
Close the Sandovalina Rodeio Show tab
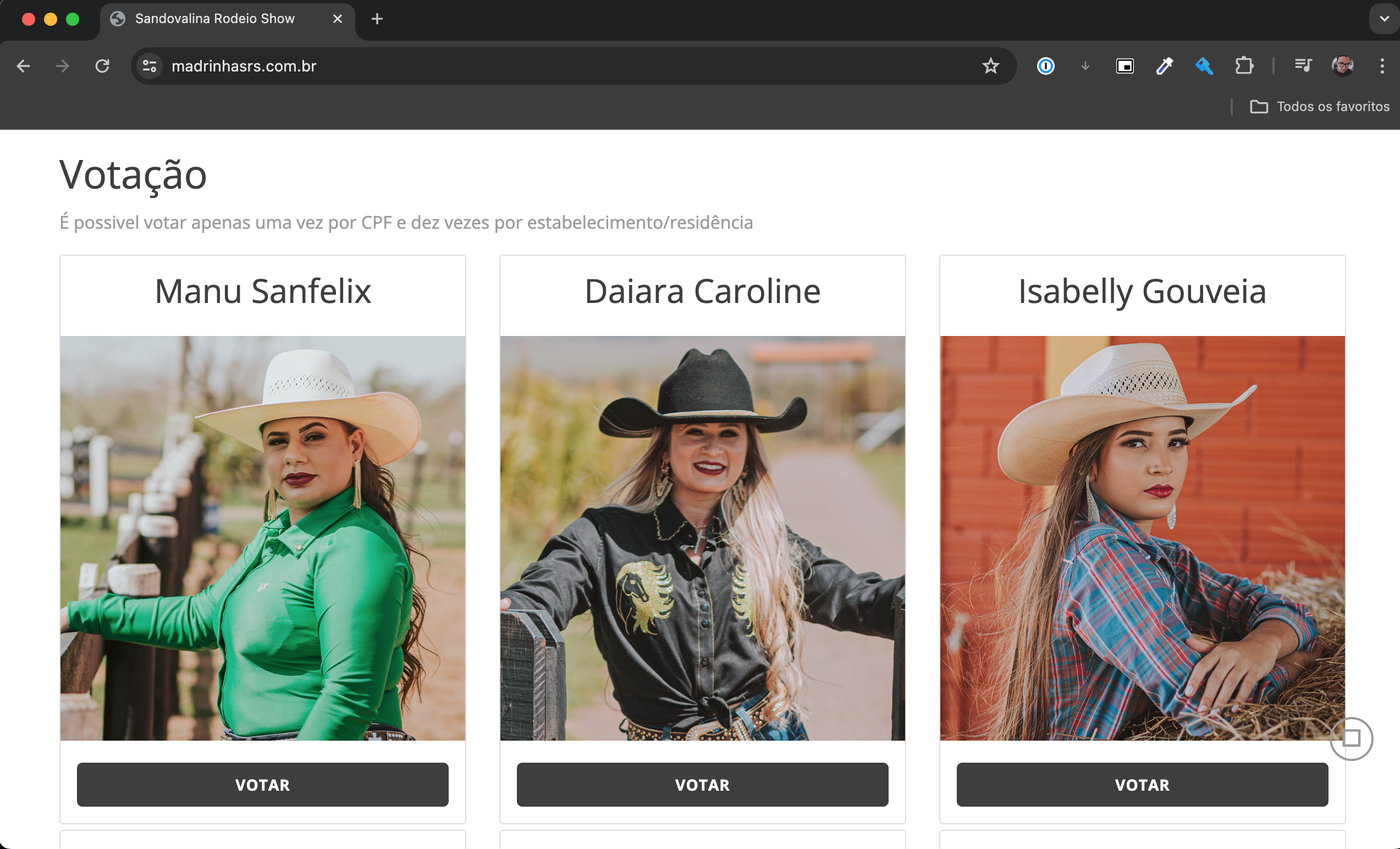point(338,19)
